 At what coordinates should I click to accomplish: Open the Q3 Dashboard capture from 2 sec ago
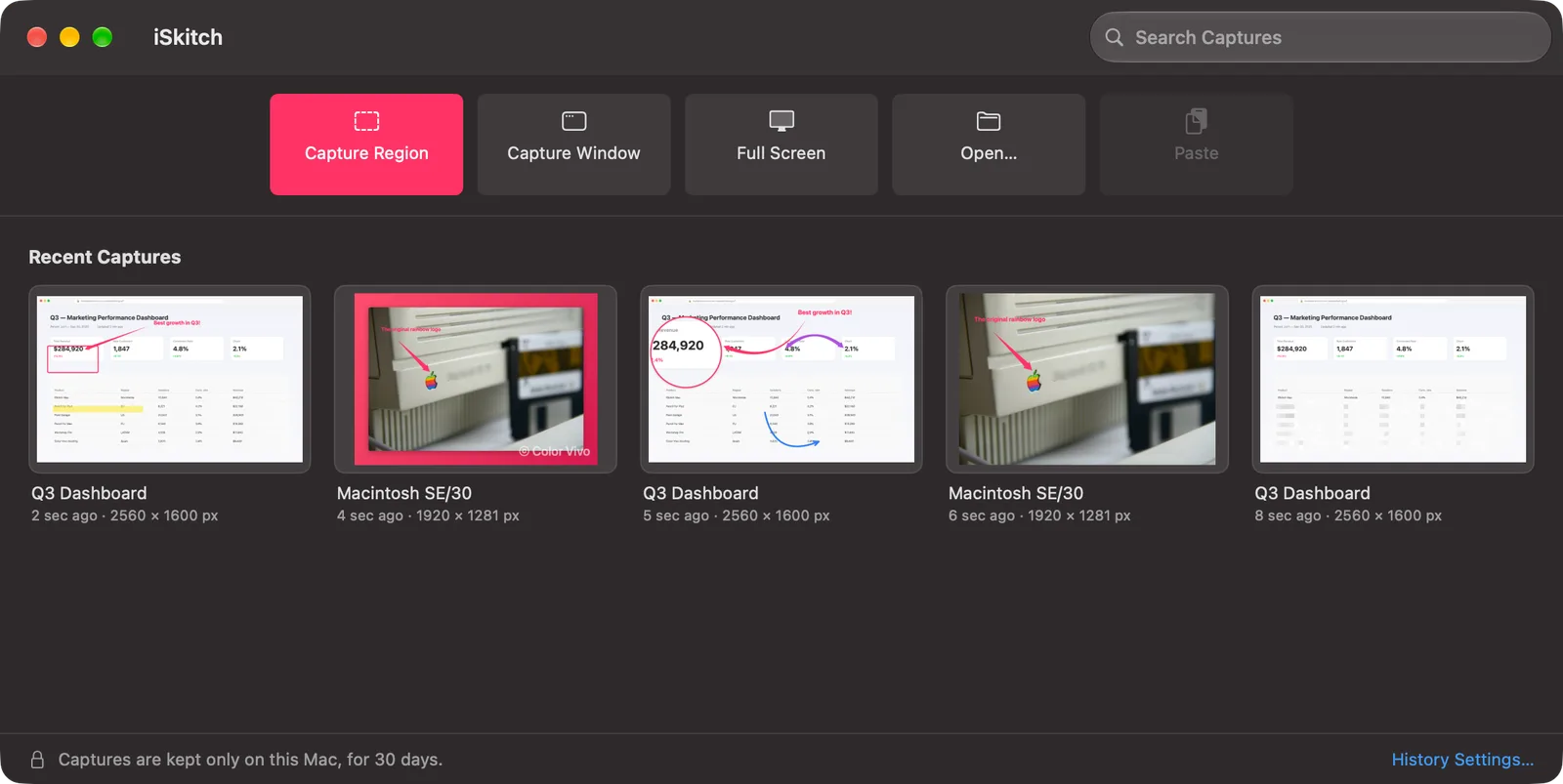[170, 379]
